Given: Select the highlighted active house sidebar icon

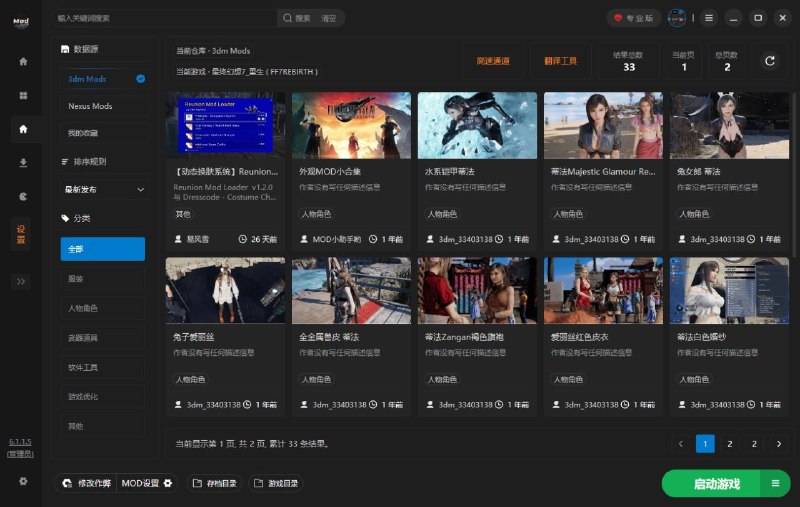Looking at the screenshot, I should [x=23, y=129].
